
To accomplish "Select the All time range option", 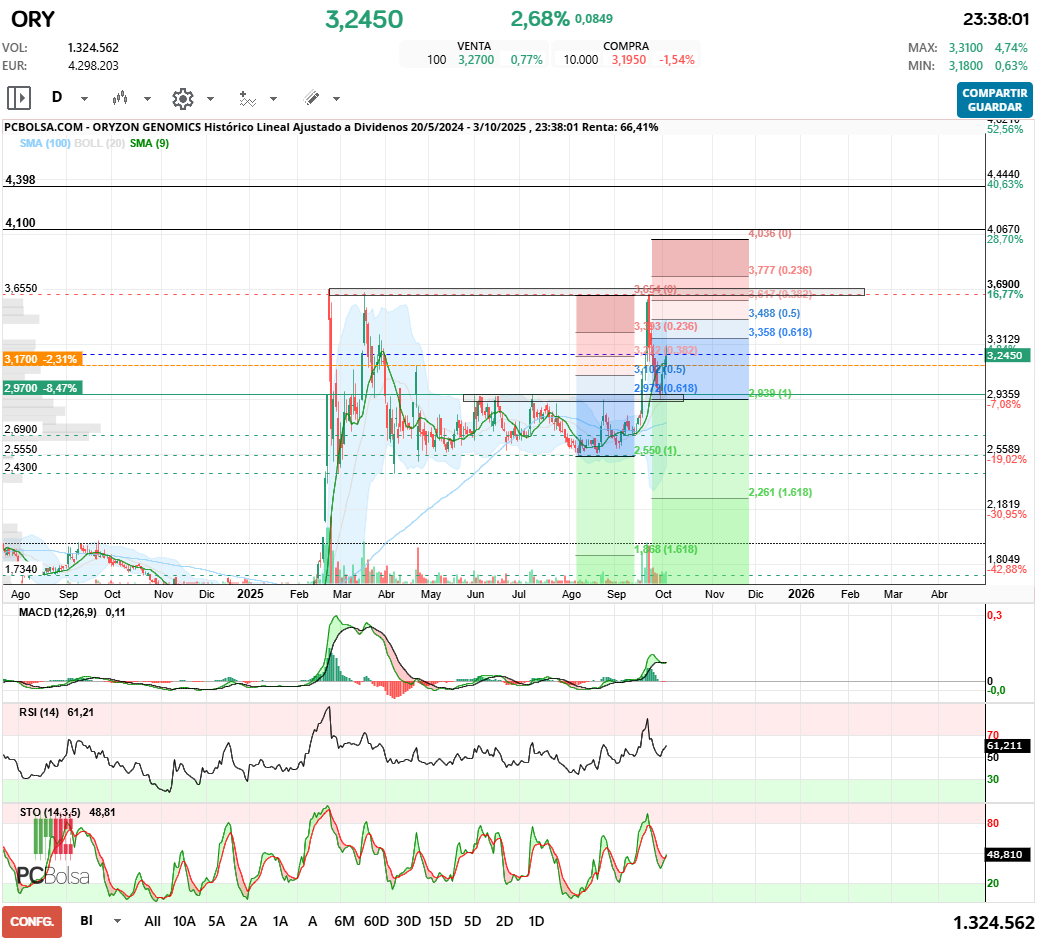I will pos(152,921).
